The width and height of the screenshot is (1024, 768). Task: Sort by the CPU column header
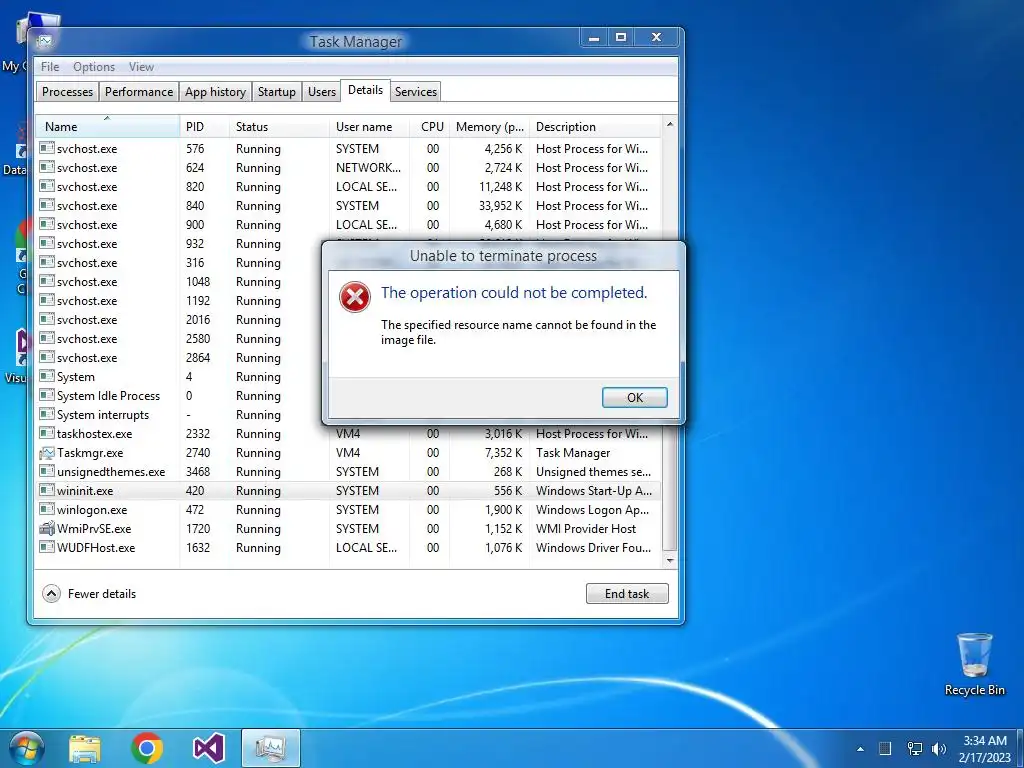pos(430,126)
